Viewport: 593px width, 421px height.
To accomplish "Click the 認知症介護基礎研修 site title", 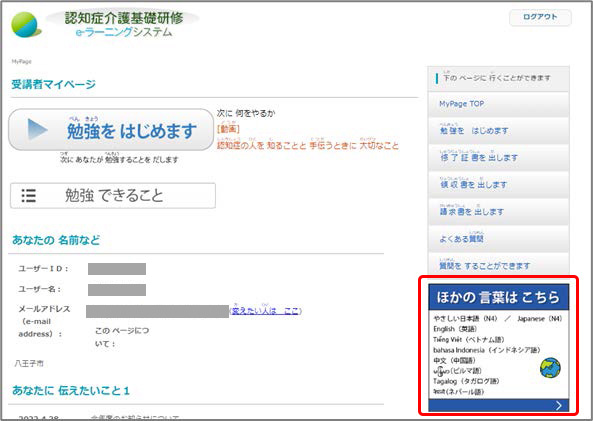I will (x=124, y=17).
